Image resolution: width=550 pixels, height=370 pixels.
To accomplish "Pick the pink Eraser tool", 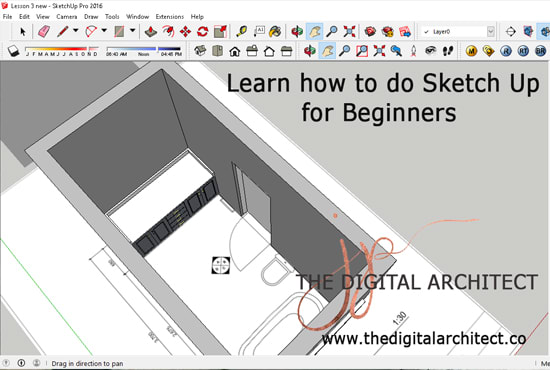I will 43,32.
